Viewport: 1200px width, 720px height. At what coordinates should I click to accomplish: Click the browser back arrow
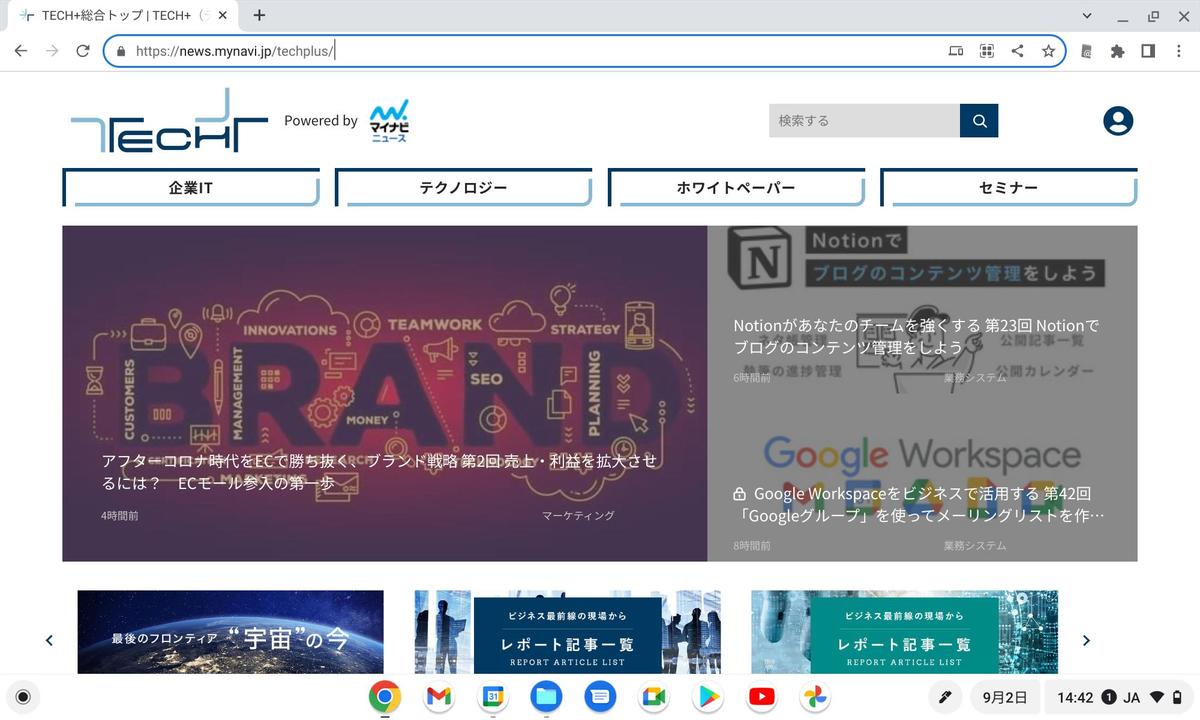pyautogui.click(x=21, y=51)
